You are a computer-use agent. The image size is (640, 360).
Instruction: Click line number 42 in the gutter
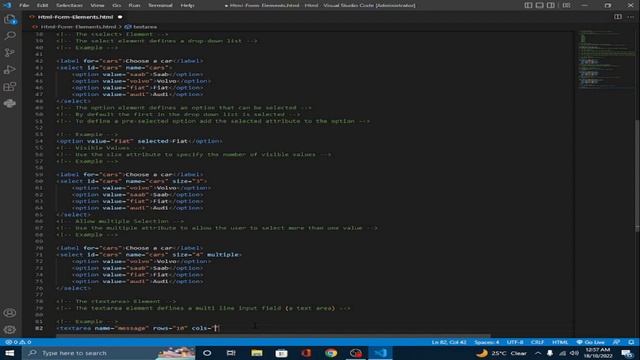point(39,61)
